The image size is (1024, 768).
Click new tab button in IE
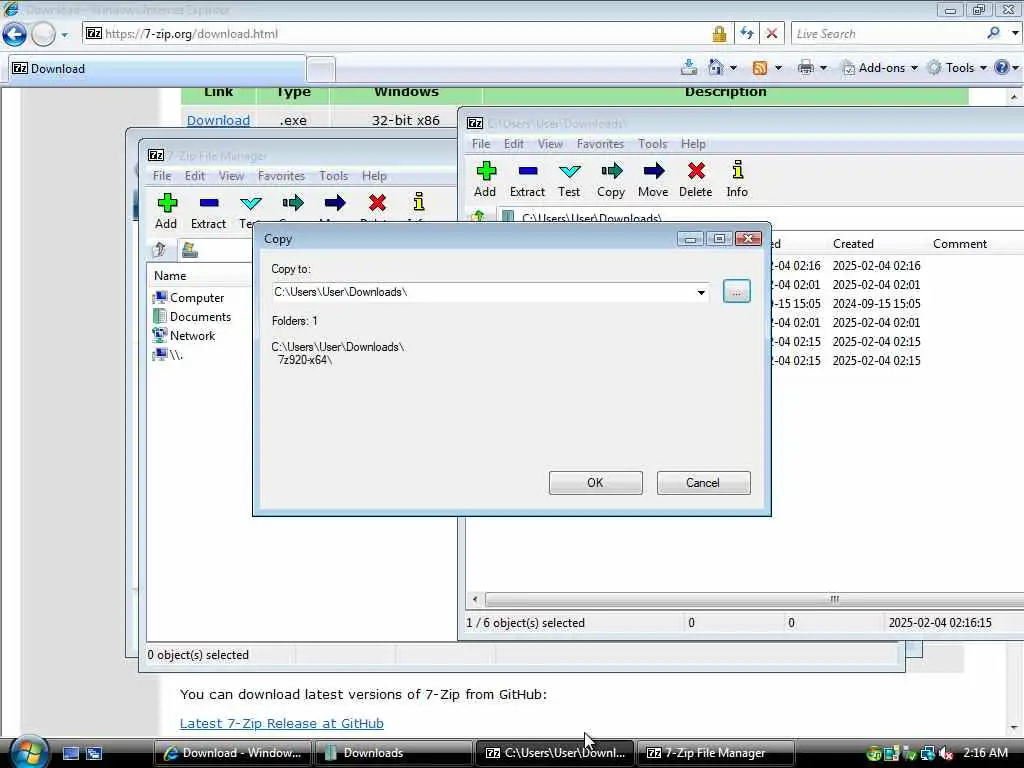point(321,69)
